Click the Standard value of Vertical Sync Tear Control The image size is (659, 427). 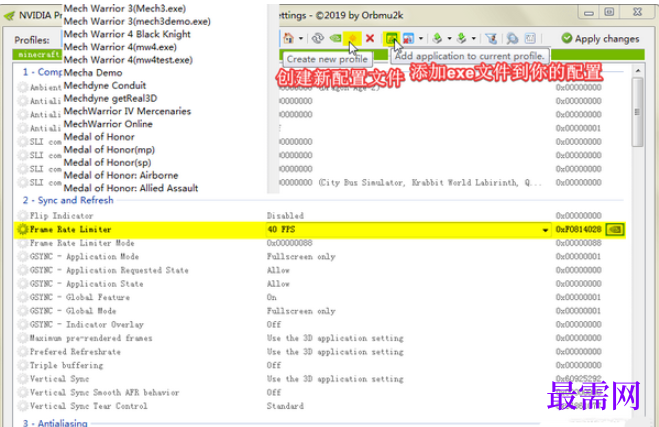pyautogui.click(x=285, y=406)
